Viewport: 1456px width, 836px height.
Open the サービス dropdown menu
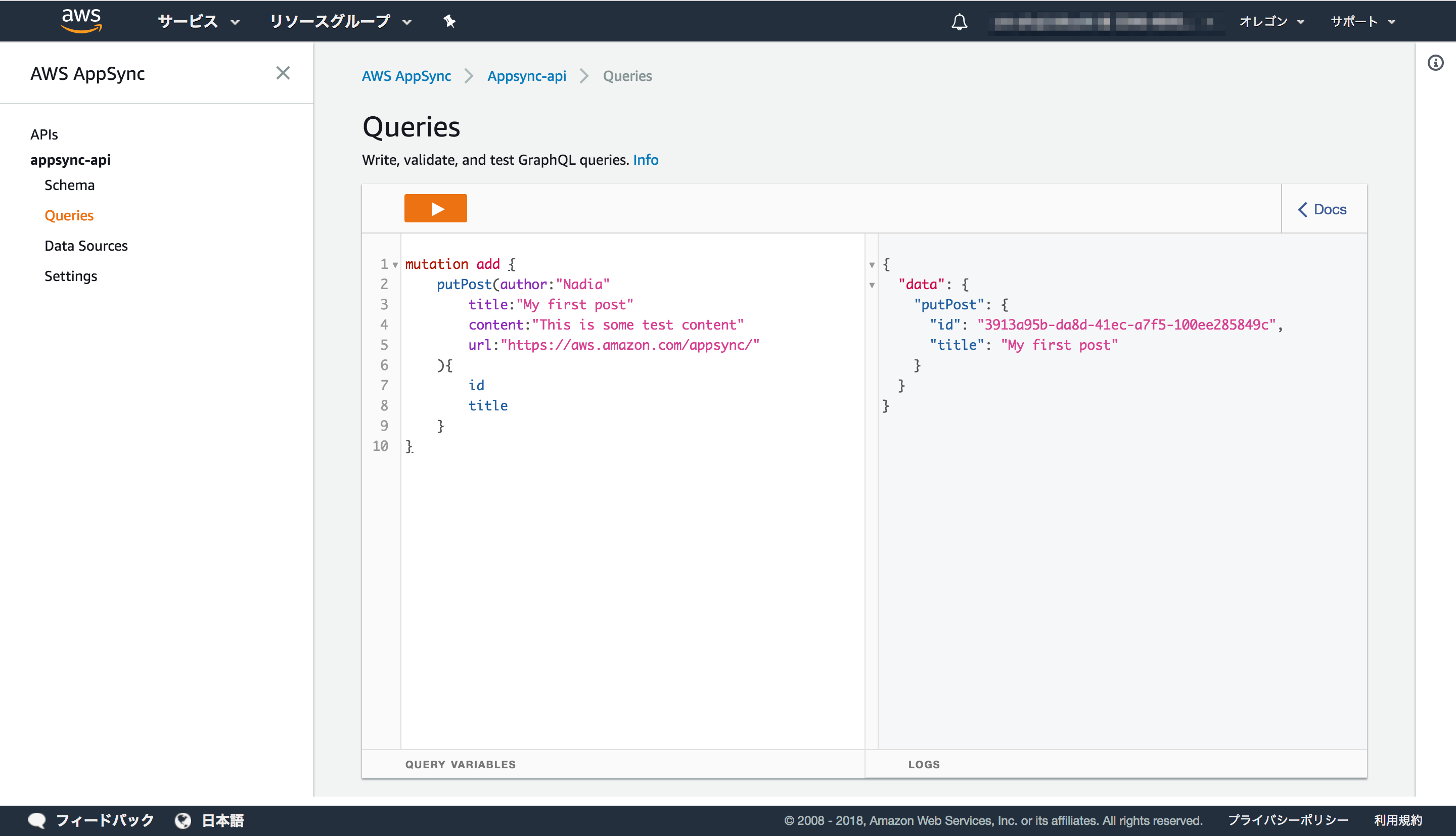pyautogui.click(x=199, y=22)
